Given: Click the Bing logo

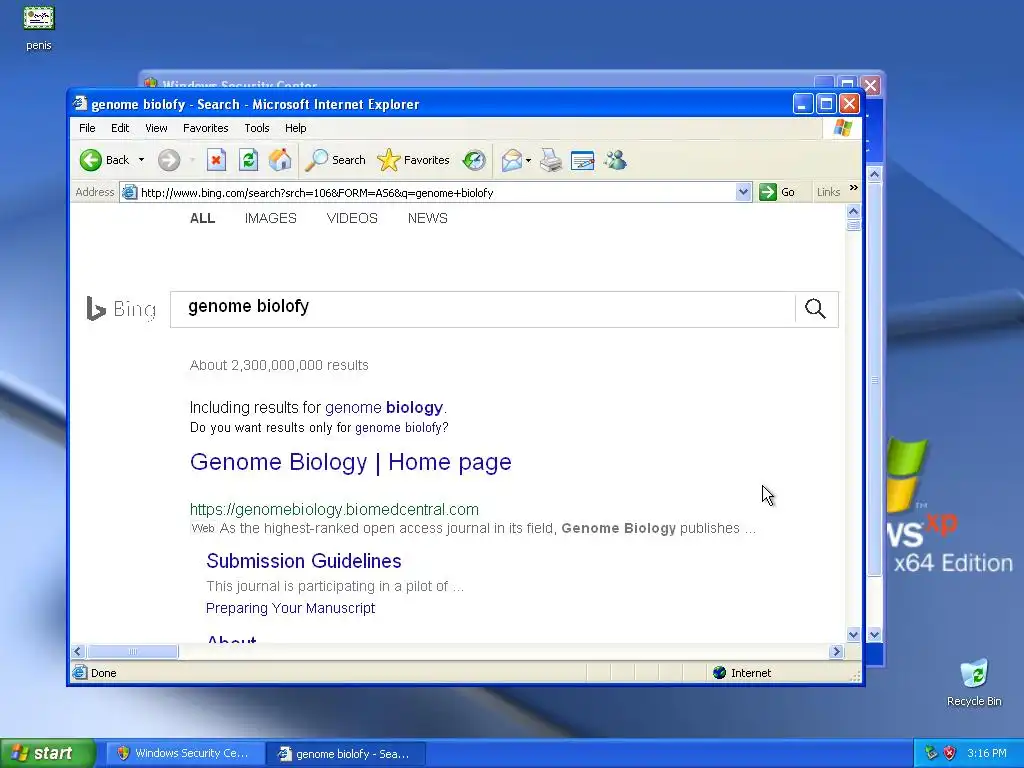Looking at the screenshot, I should point(121,309).
